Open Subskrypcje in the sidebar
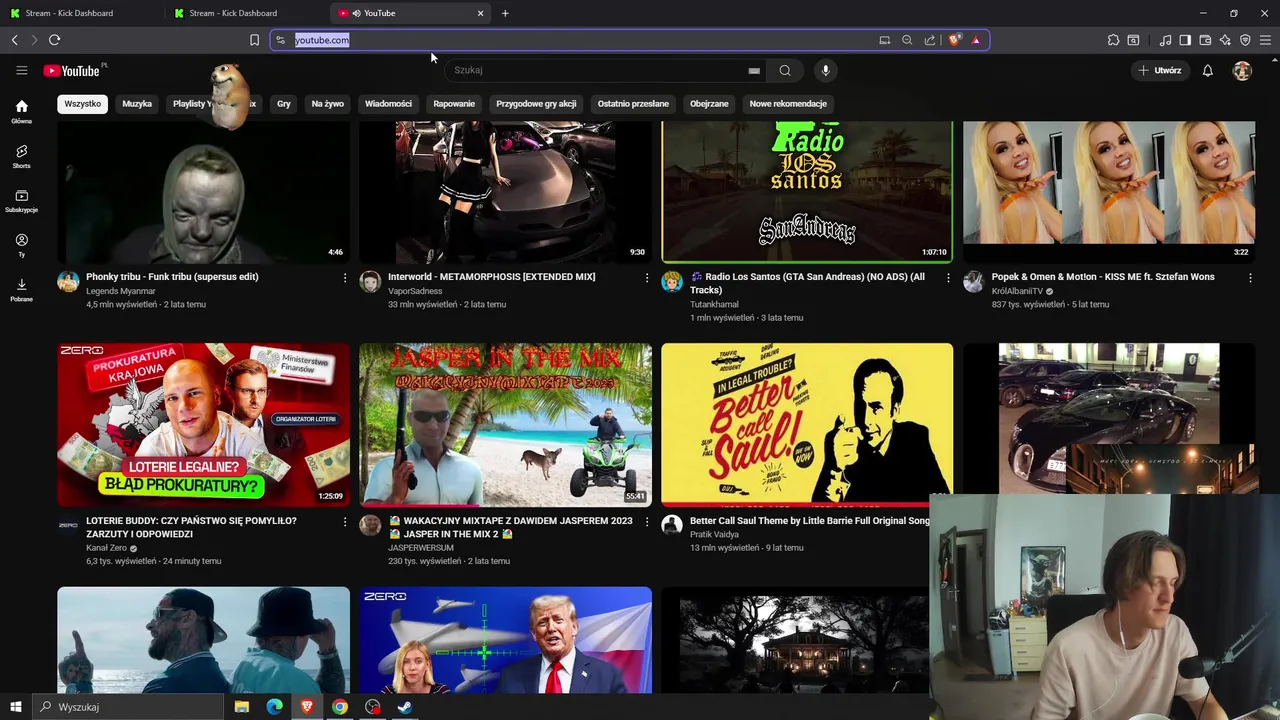1280x720 pixels. point(21,200)
